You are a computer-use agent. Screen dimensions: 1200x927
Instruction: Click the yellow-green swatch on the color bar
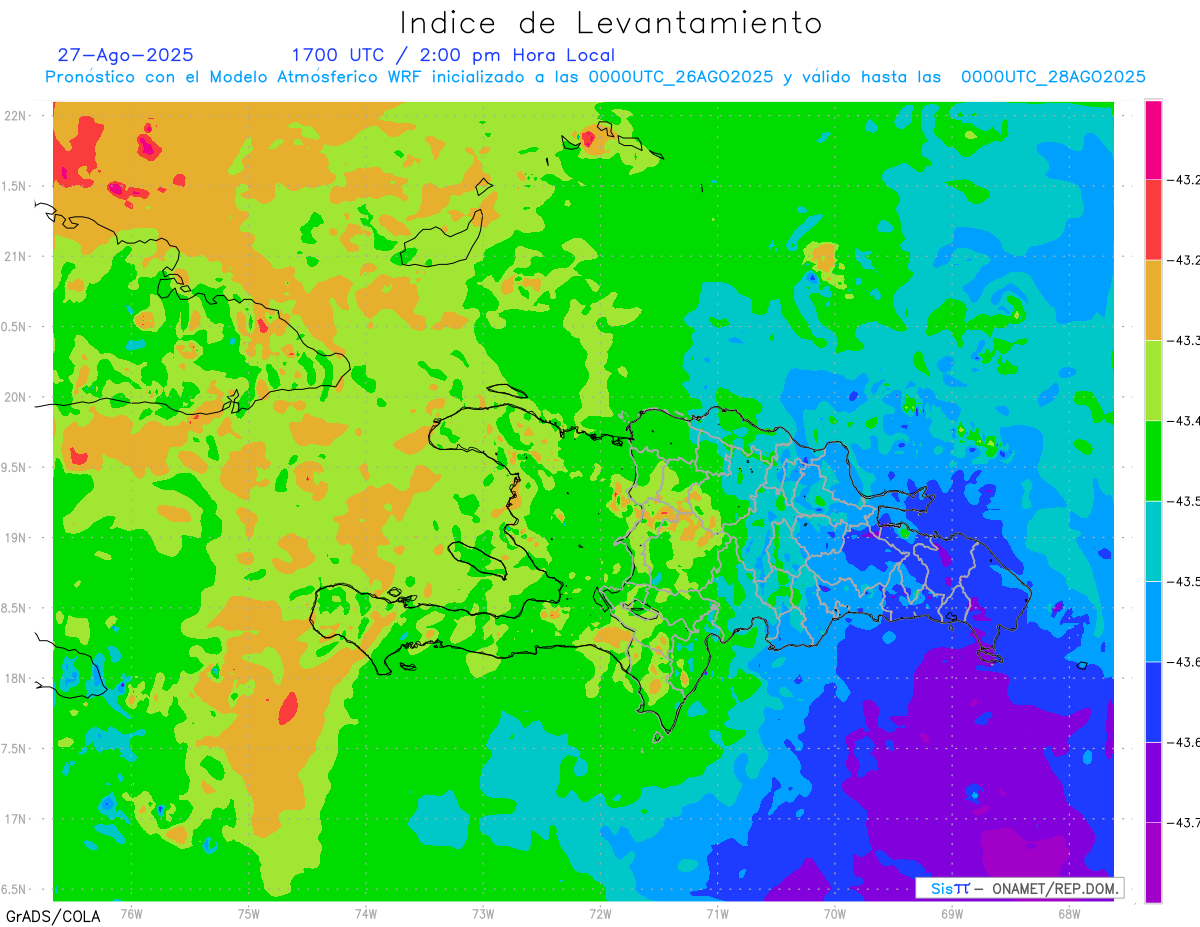coord(1153,380)
